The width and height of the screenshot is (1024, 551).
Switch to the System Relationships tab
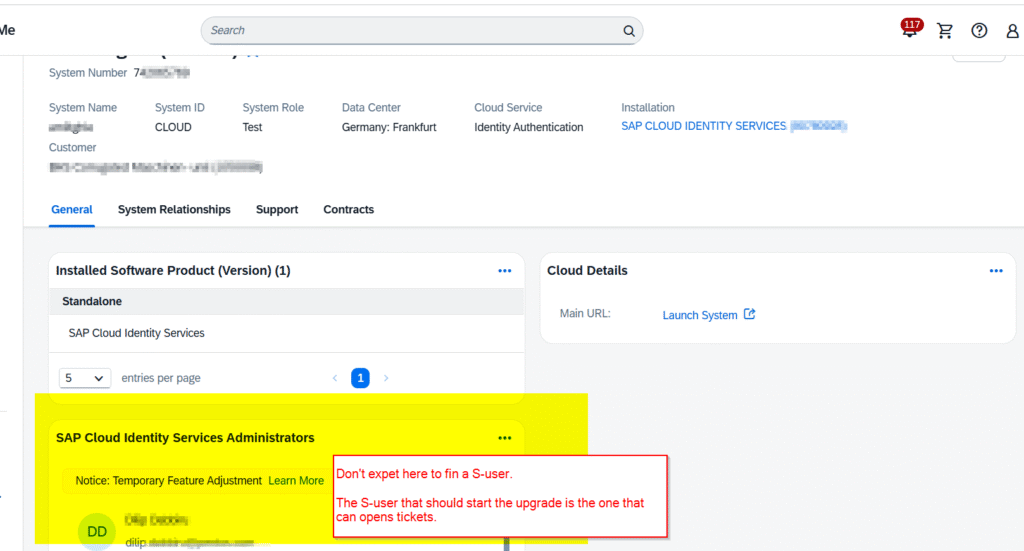pos(174,210)
